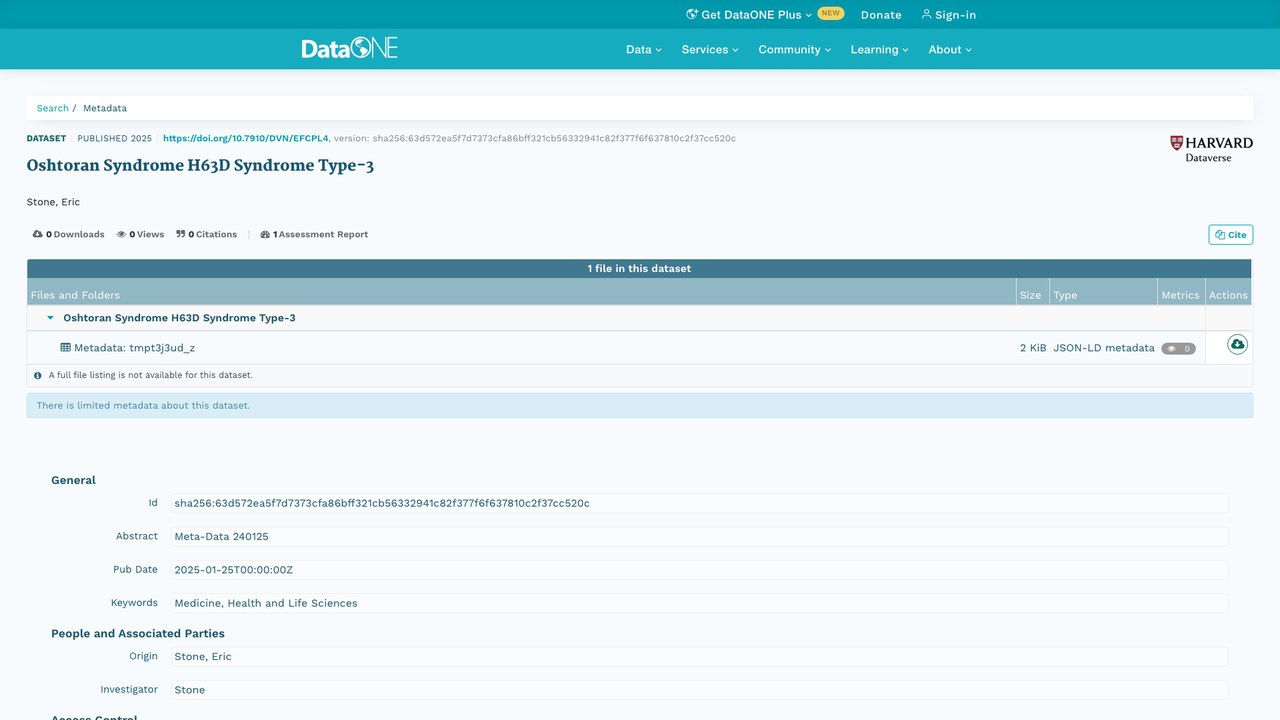The height and width of the screenshot is (720, 1280).
Task: Expand the Community dropdown menu
Action: click(795, 49)
